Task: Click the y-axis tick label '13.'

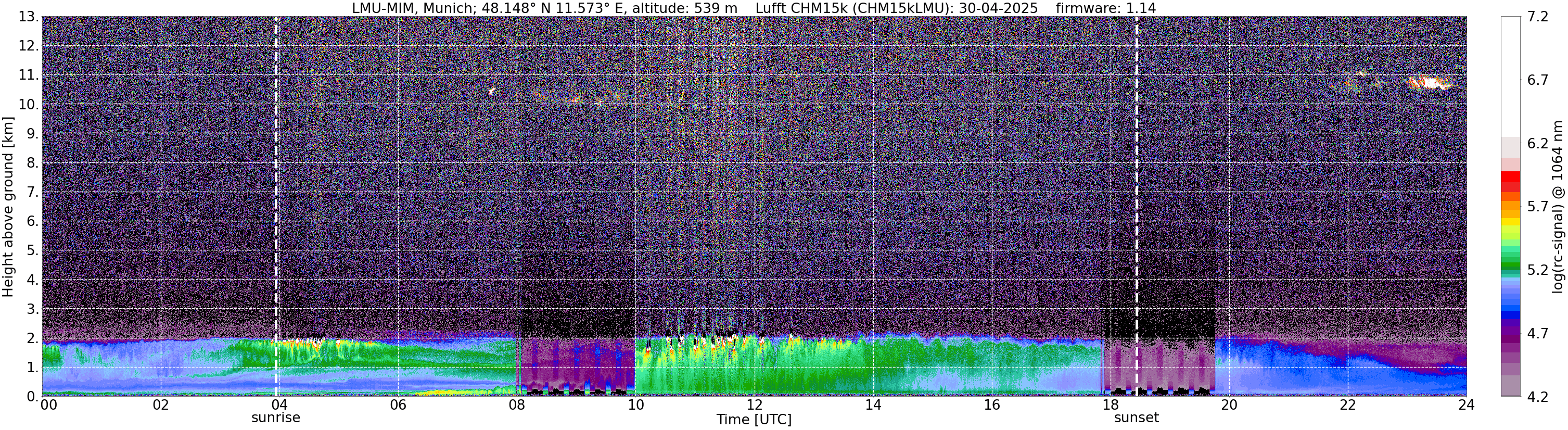Action: click(29, 17)
